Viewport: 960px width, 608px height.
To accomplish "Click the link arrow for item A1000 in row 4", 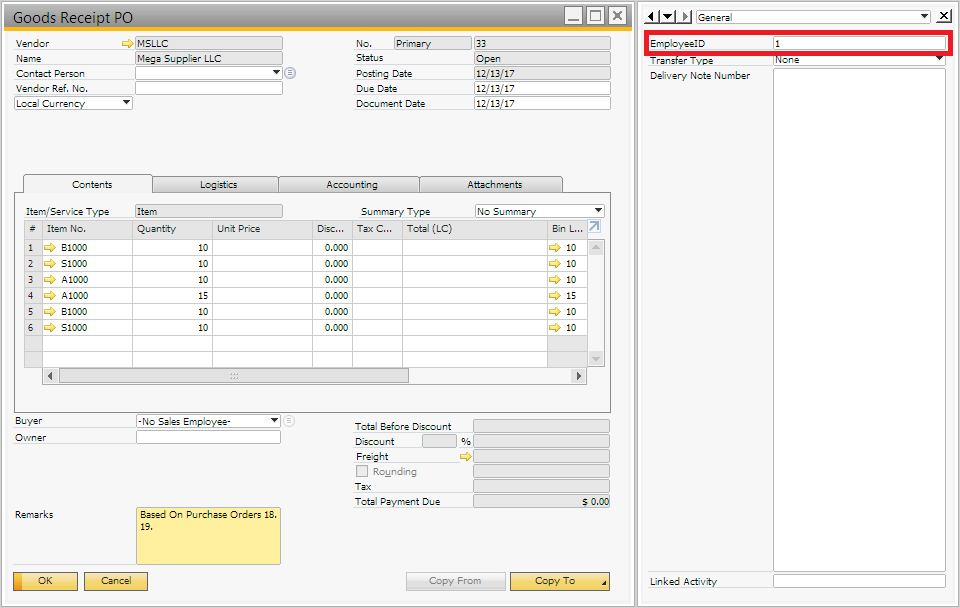I will click(x=50, y=296).
